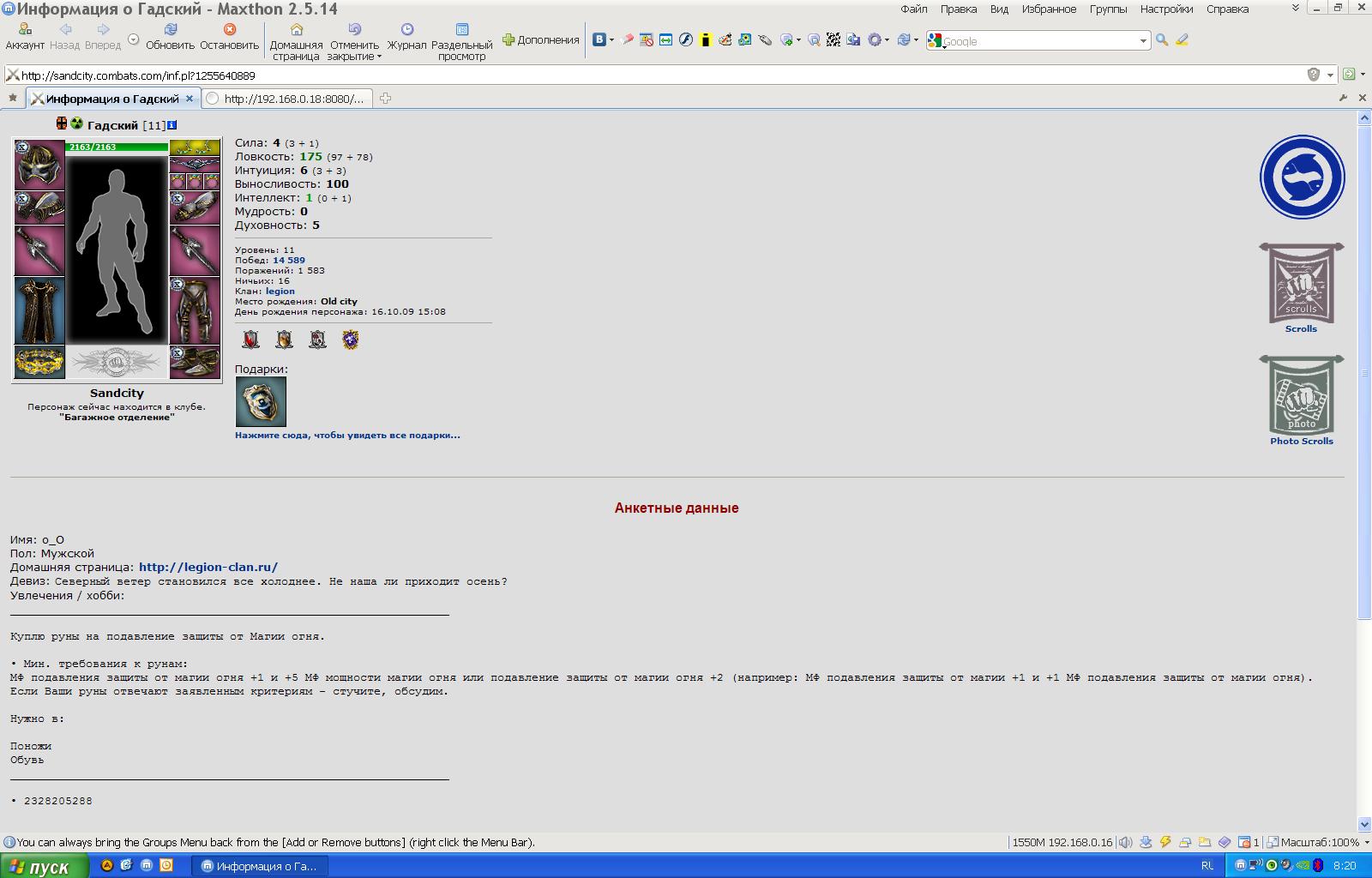1372x878 pixels.
Task: Click the Flash toolbar icon
Action: coord(685,39)
